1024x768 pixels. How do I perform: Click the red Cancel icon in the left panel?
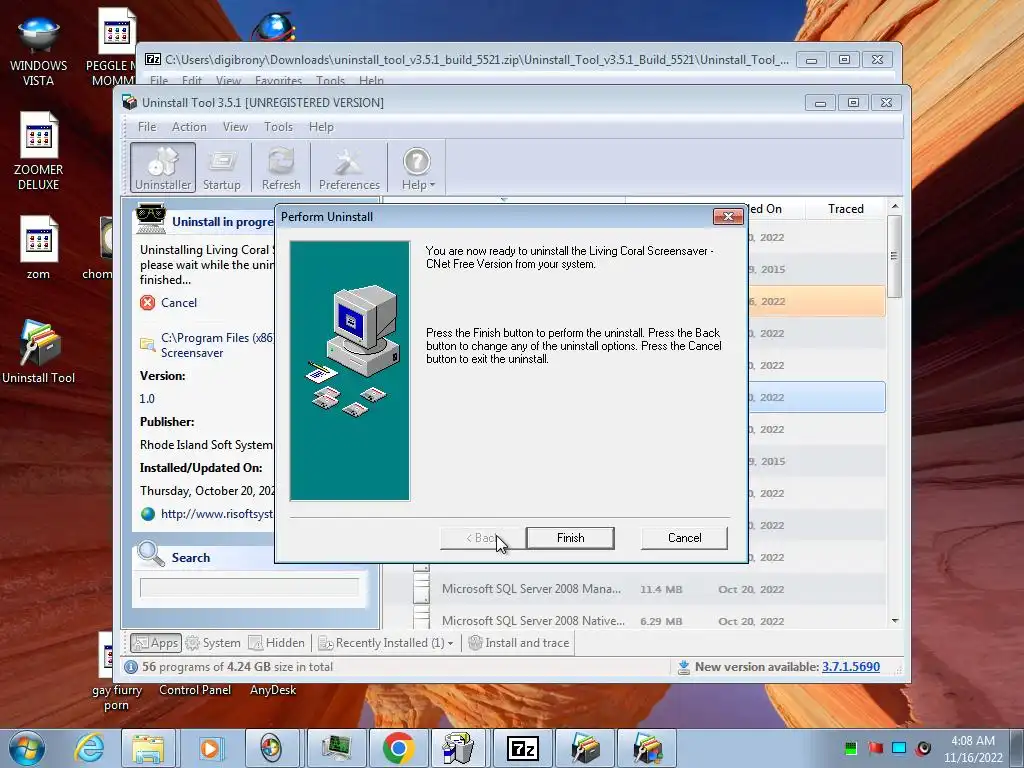(148, 302)
